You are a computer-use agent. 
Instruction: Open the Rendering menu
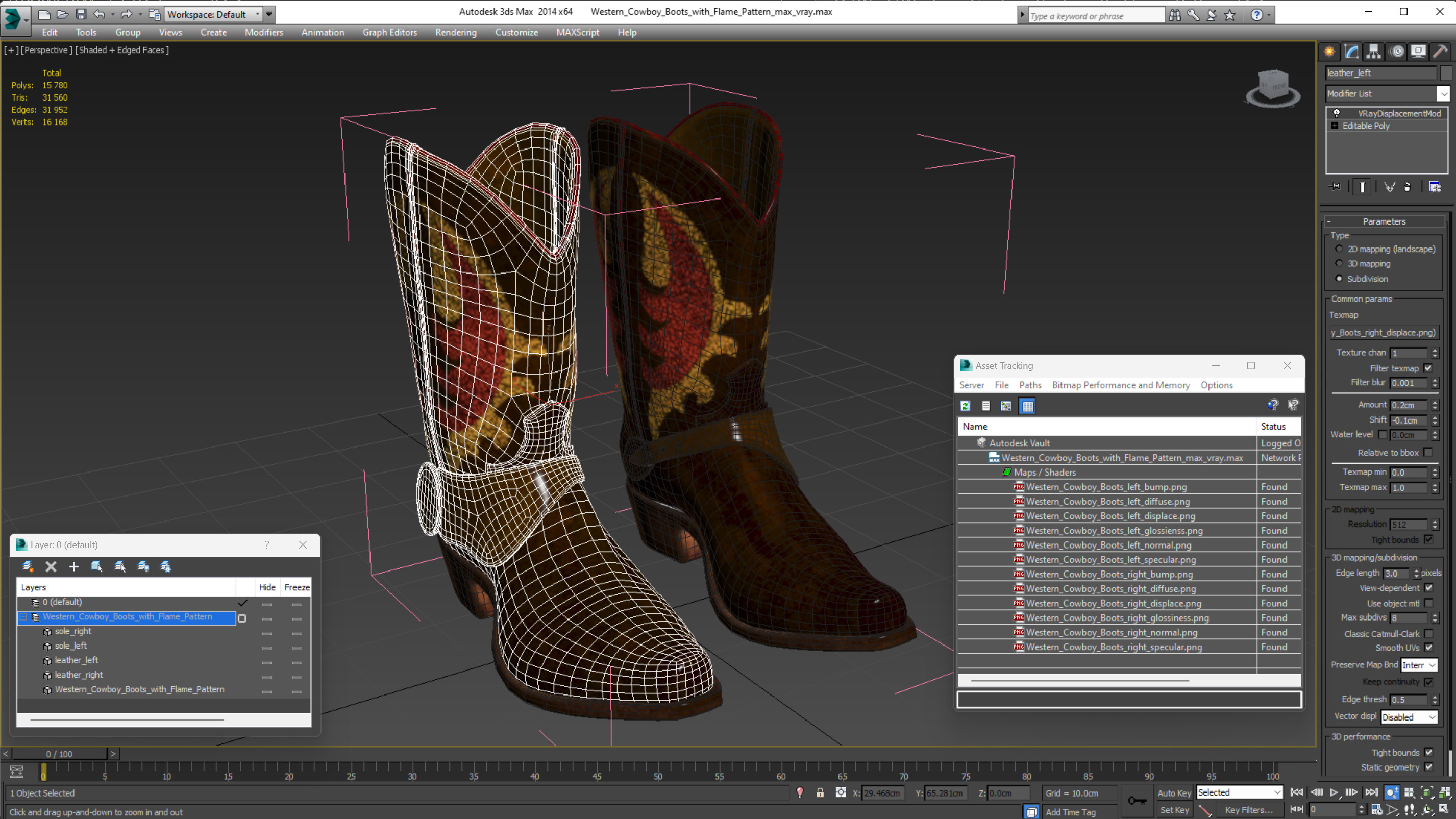pos(456,32)
